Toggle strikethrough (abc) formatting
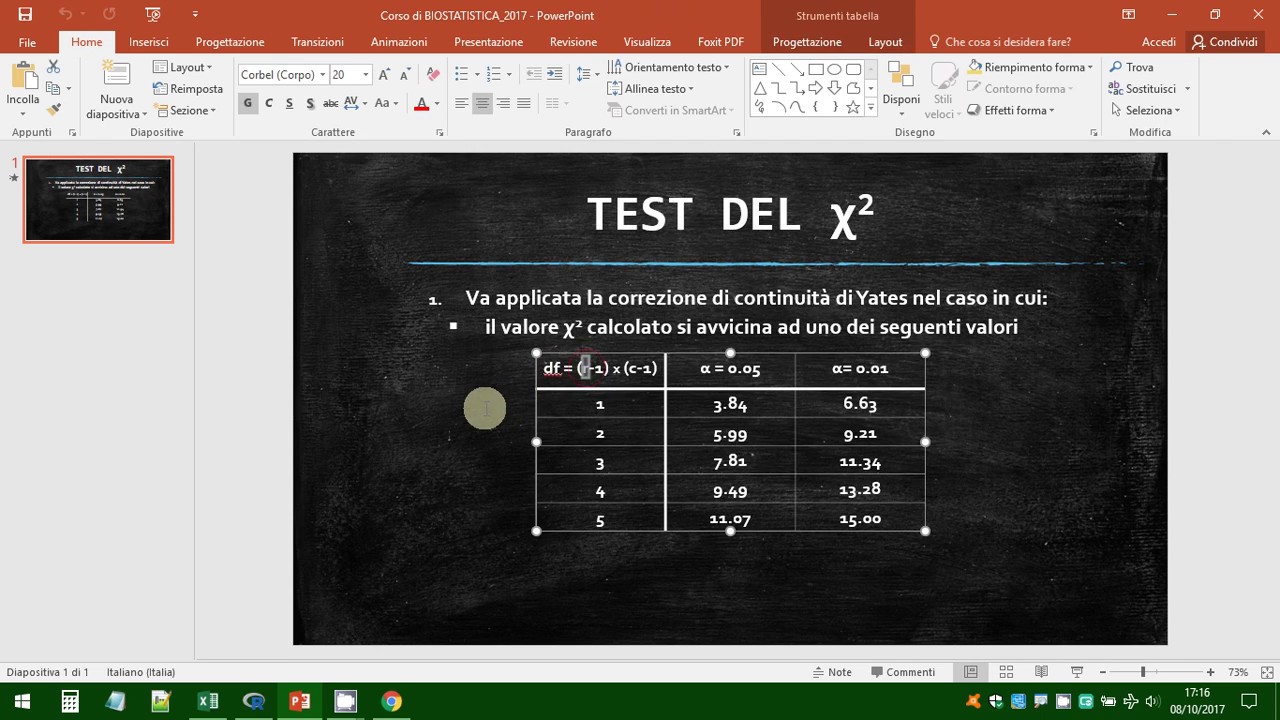The image size is (1280, 720). point(331,103)
